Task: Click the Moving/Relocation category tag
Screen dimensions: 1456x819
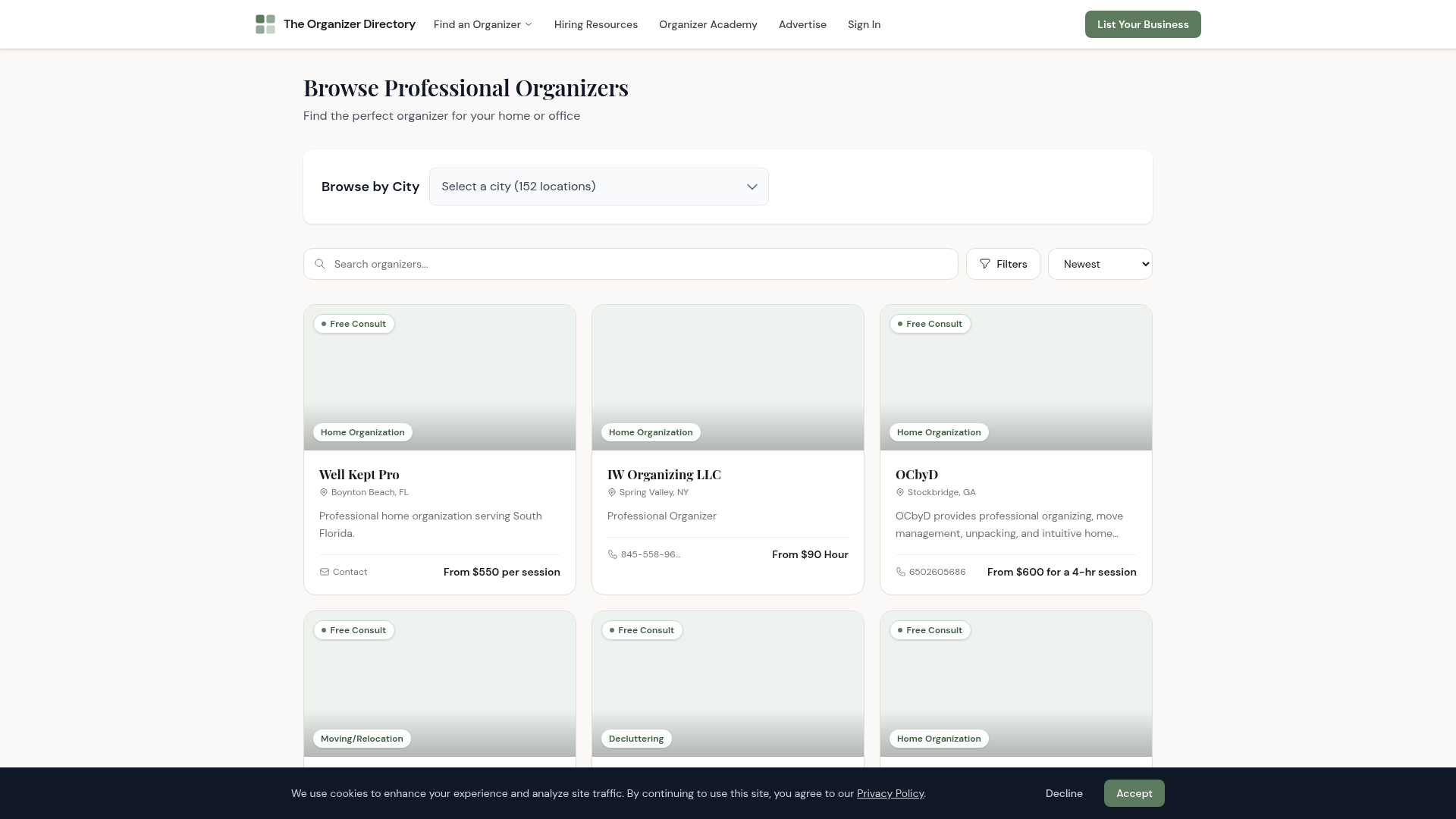Action: (362, 739)
